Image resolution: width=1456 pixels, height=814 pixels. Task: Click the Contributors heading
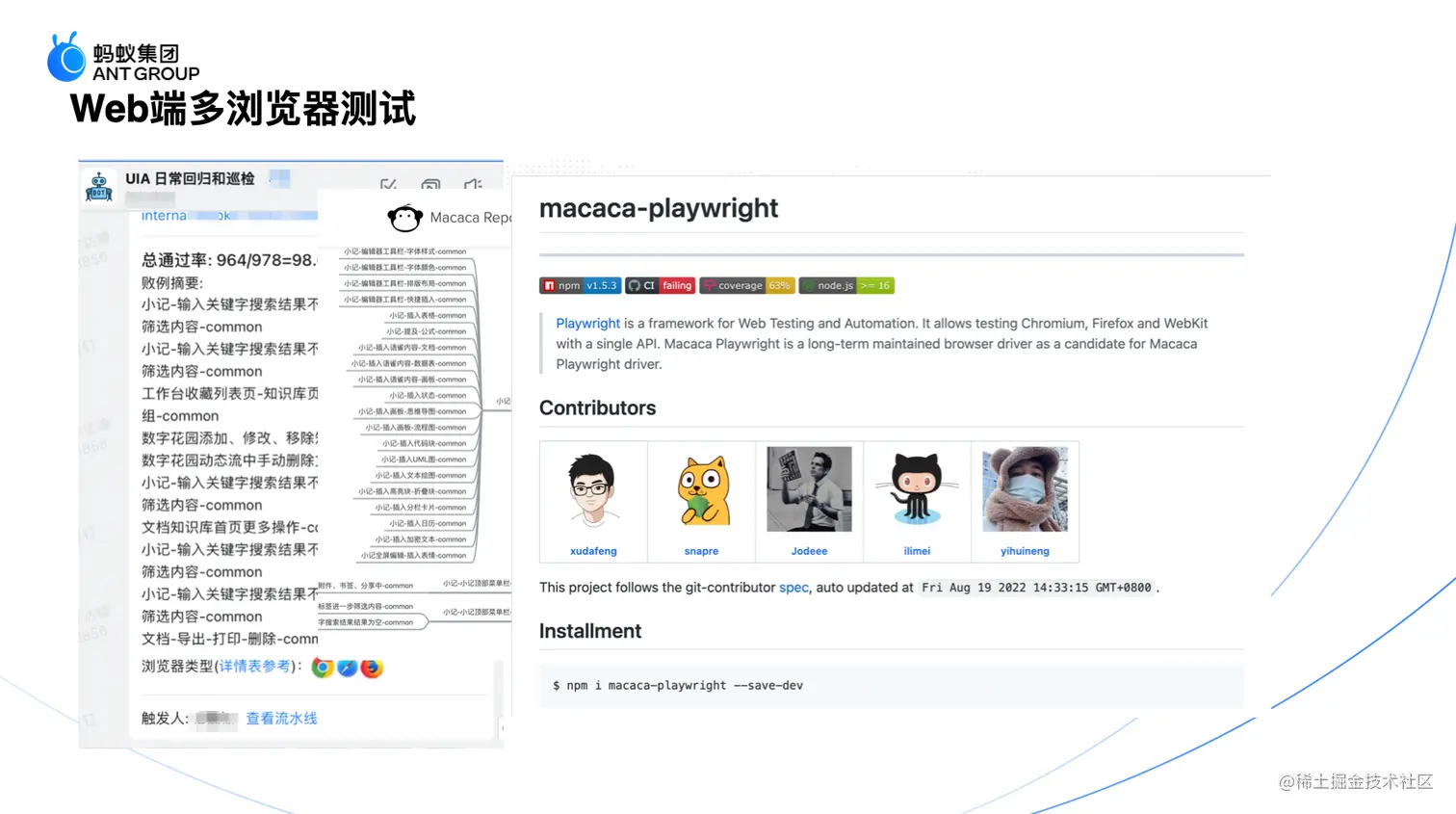(x=597, y=408)
